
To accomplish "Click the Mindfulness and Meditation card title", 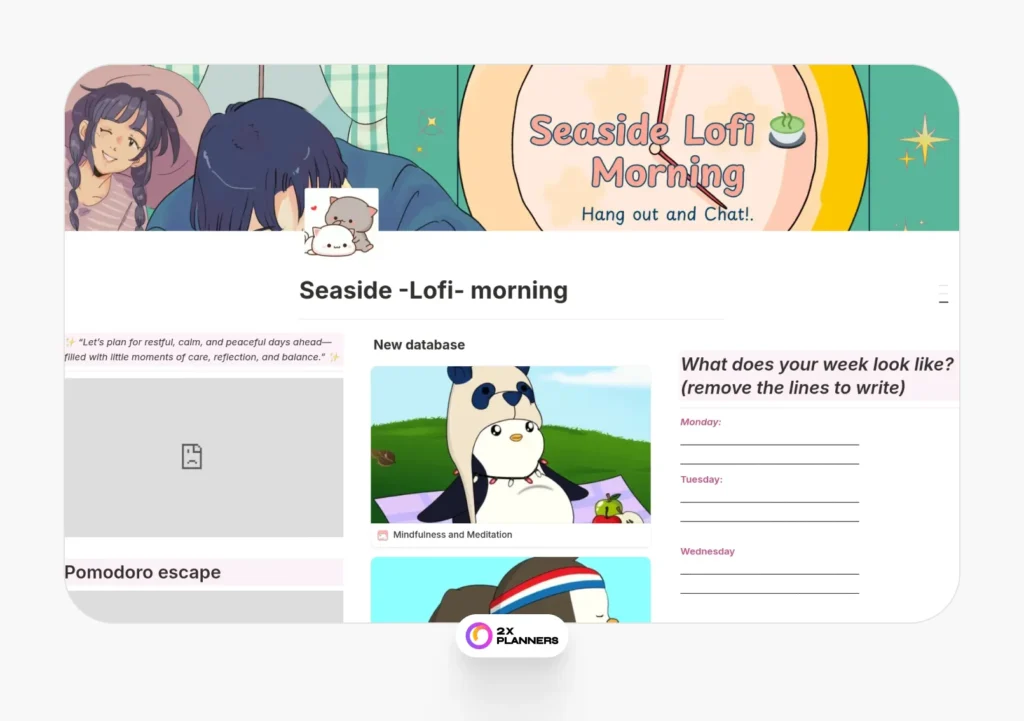I will pyautogui.click(x=453, y=535).
